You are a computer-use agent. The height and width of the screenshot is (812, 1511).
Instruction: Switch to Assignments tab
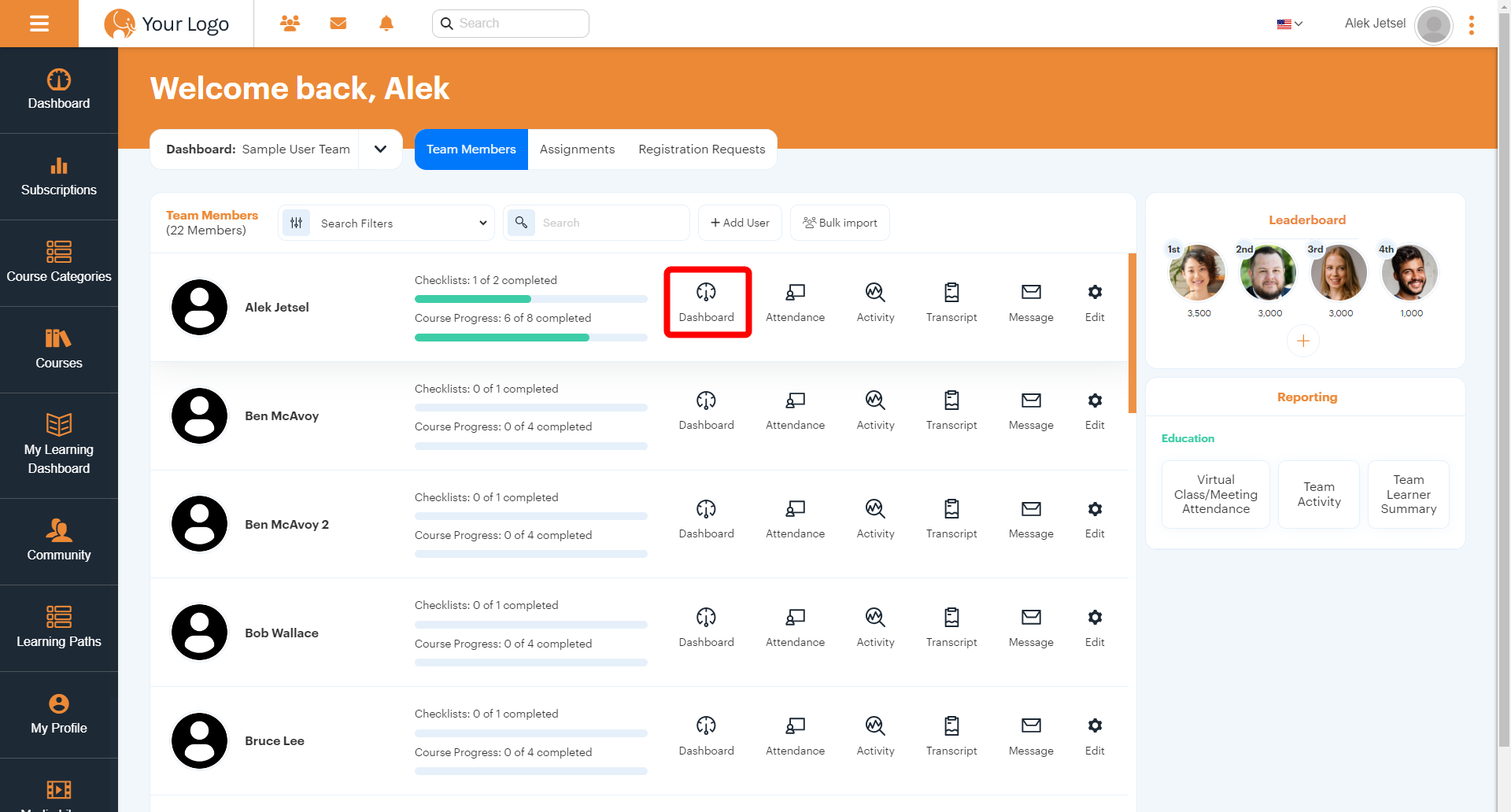coord(577,149)
